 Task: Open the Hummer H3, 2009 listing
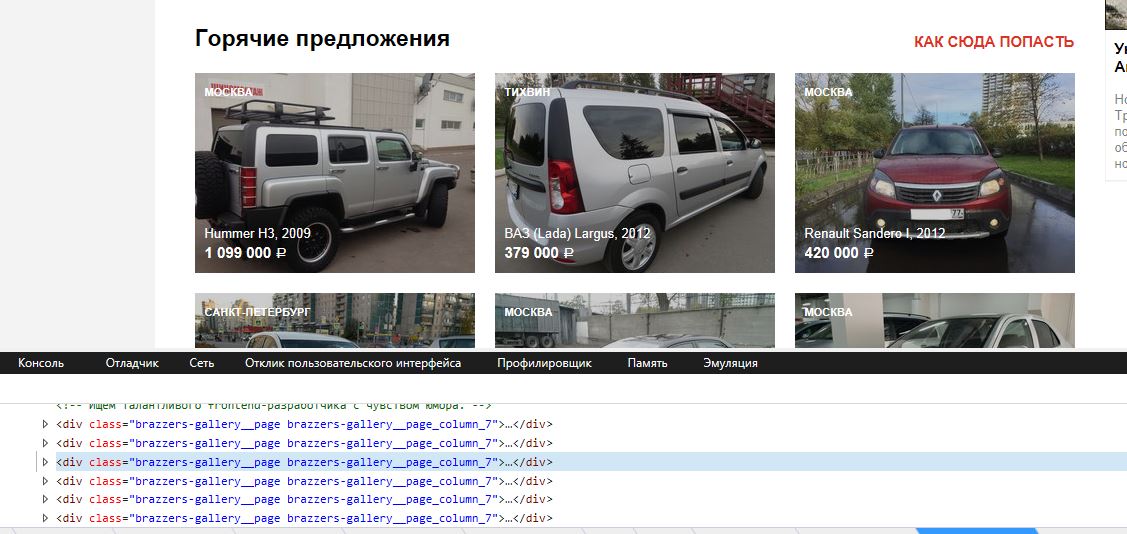pyautogui.click(x=335, y=173)
